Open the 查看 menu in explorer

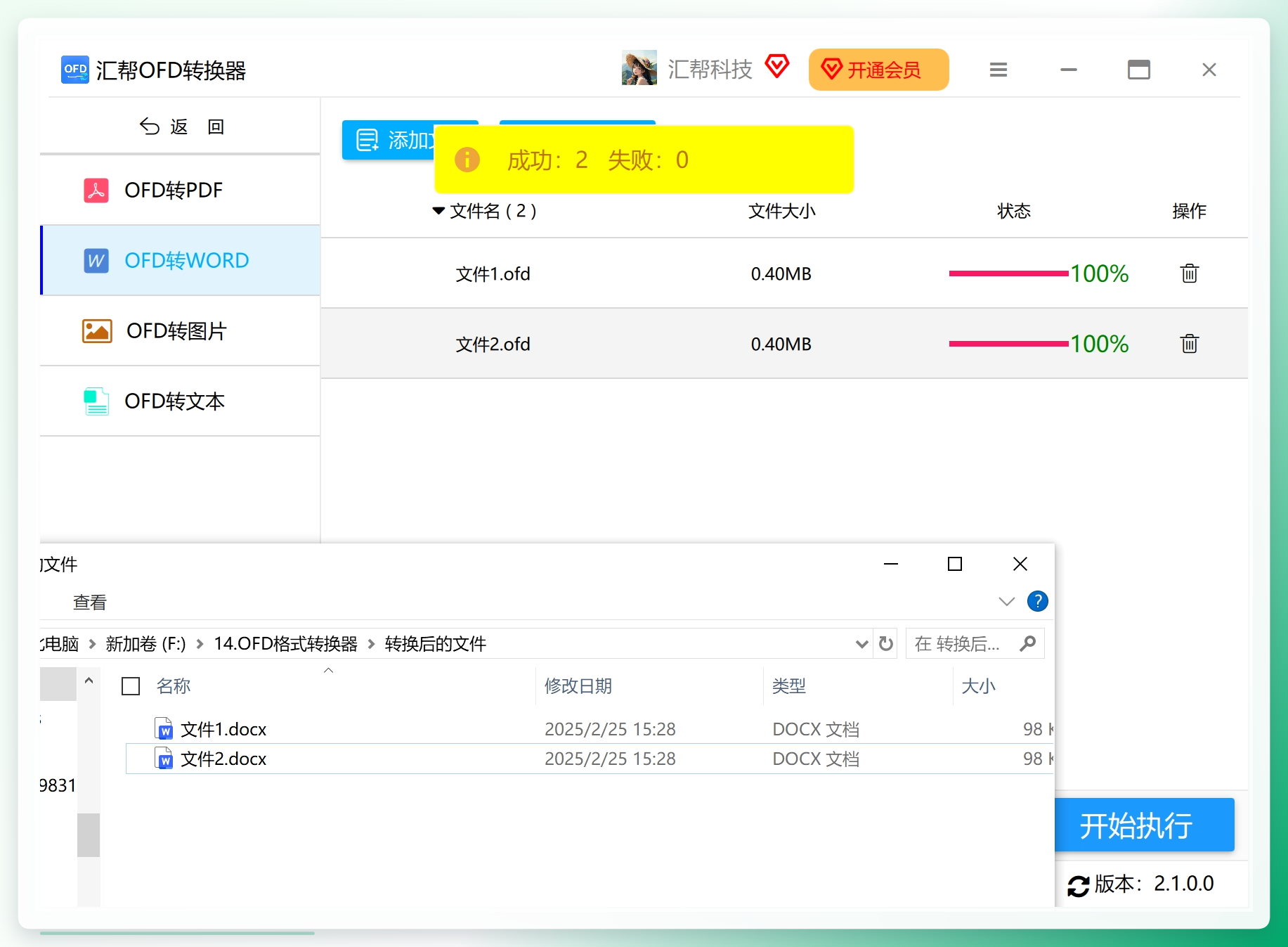(90, 603)
